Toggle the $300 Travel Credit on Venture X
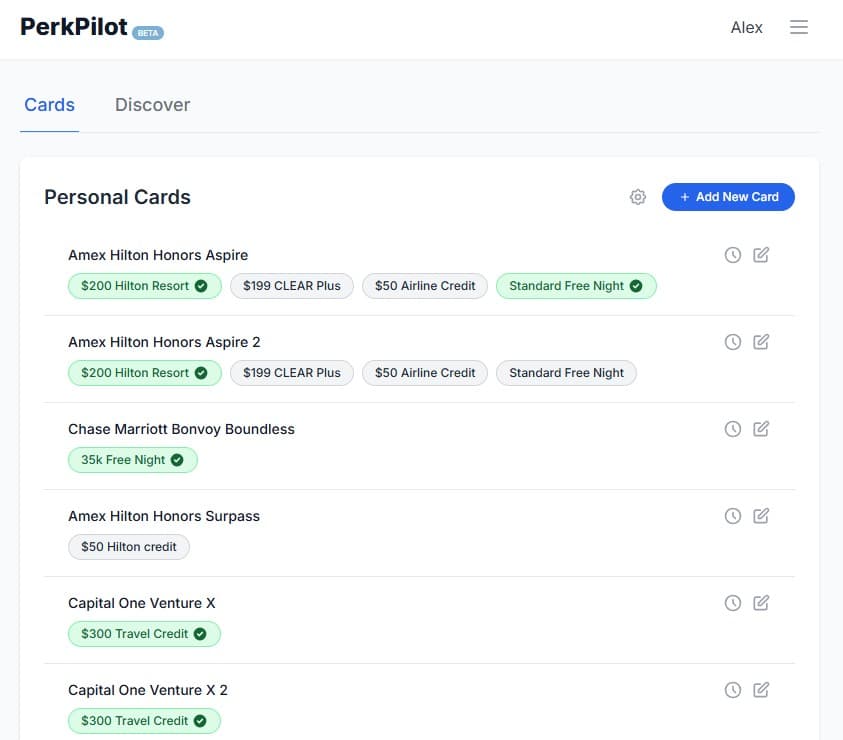The width and height of the screenshot is (843, 740). pos(144,633)
